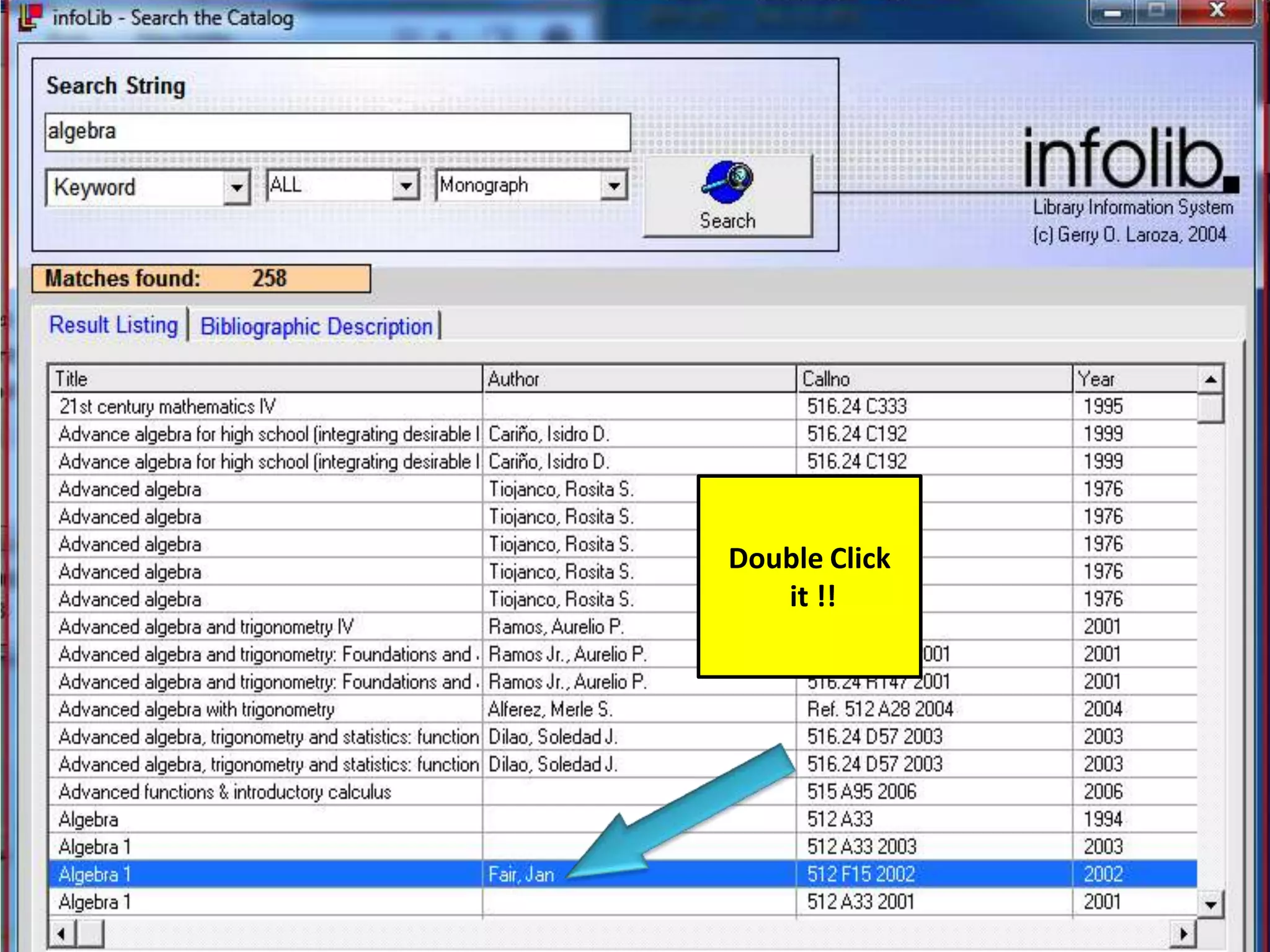The width and height of the screenshot is (1270, 952).
Task: Click the algebra search string field
Action: 337,132
